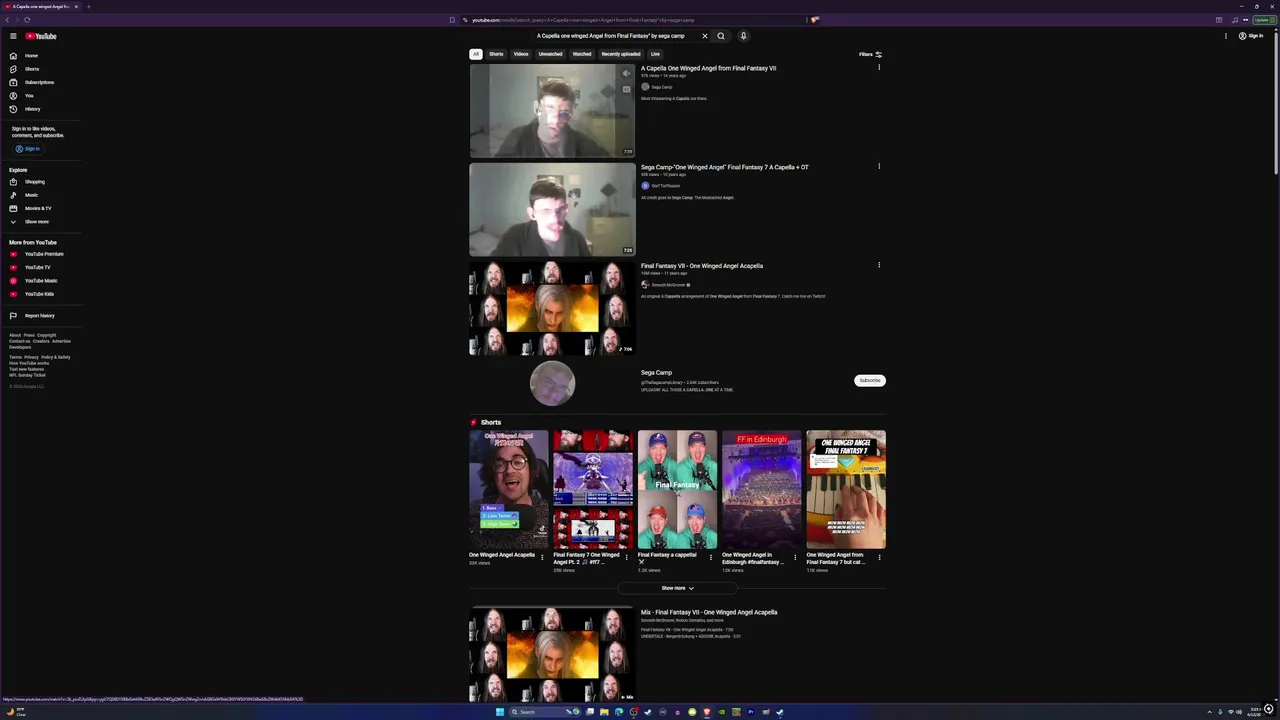Open YouTube settings three-dot menu in header
Screen dimensions: 1280x720
1226,36
